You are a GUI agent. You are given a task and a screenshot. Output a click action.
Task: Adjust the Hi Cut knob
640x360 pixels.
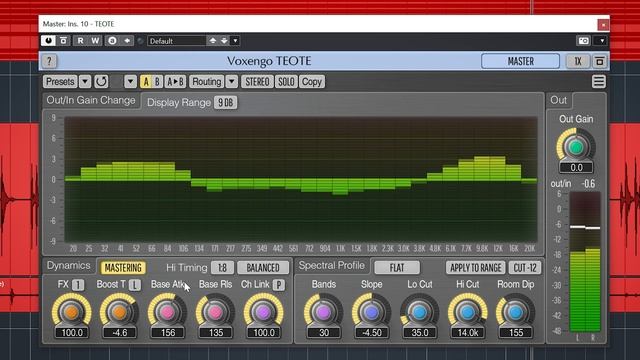pos(468,312)
